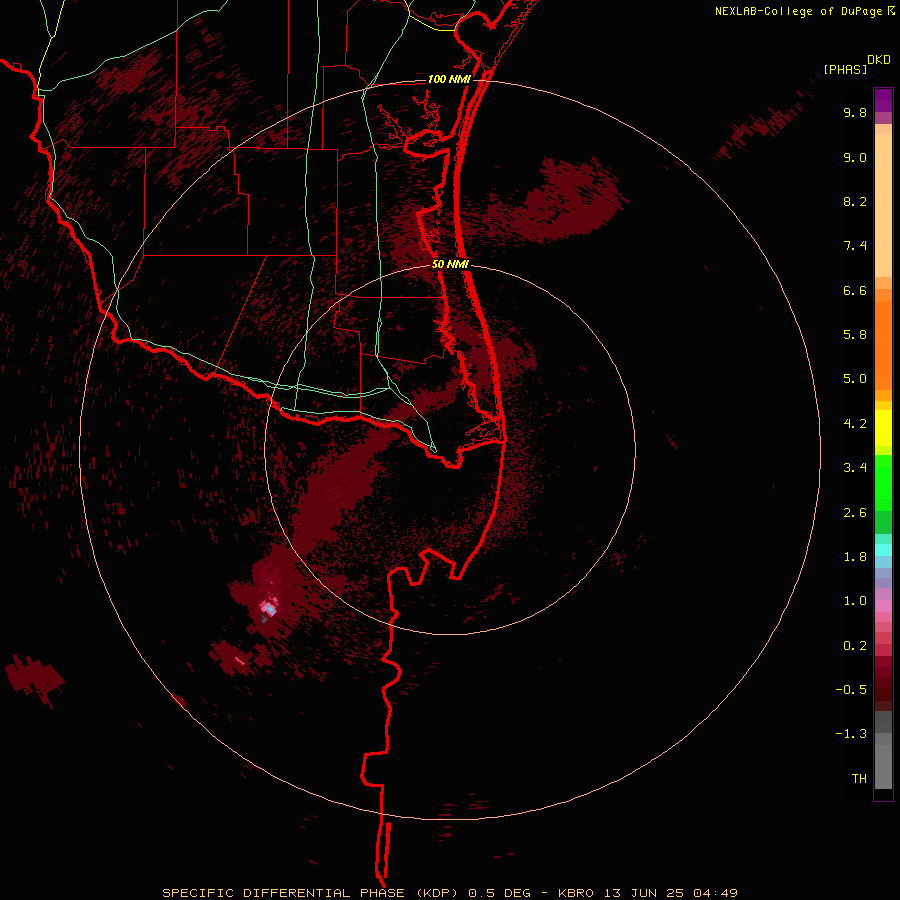
Task: Click the pink segment of the color bar
Action: (883, 606)
